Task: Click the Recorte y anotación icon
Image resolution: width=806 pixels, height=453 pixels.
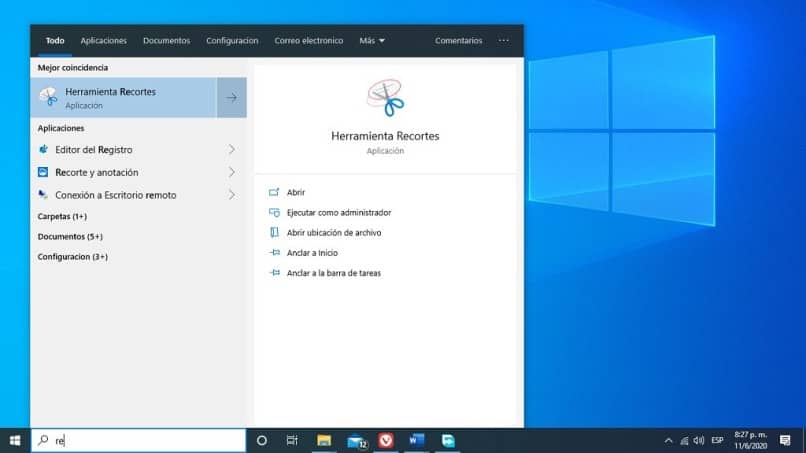Action: [x=43, y=172]
